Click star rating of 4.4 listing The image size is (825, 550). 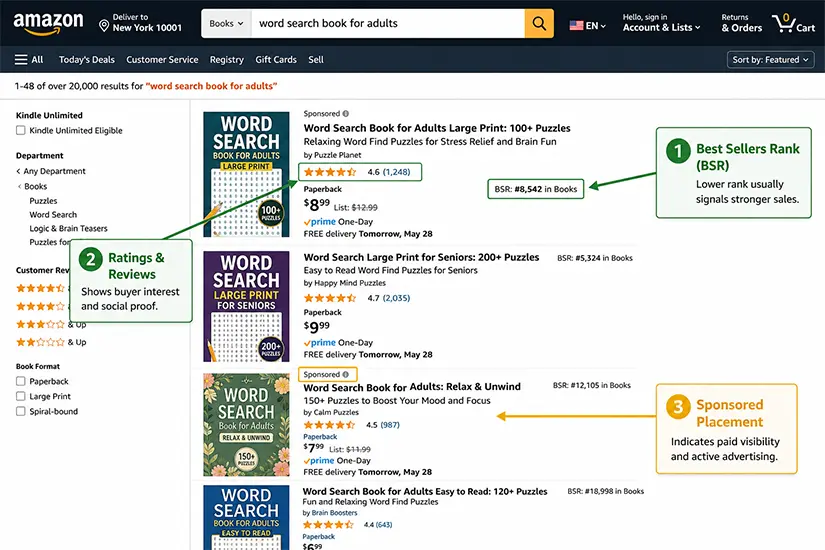click(x=328, y=525)
